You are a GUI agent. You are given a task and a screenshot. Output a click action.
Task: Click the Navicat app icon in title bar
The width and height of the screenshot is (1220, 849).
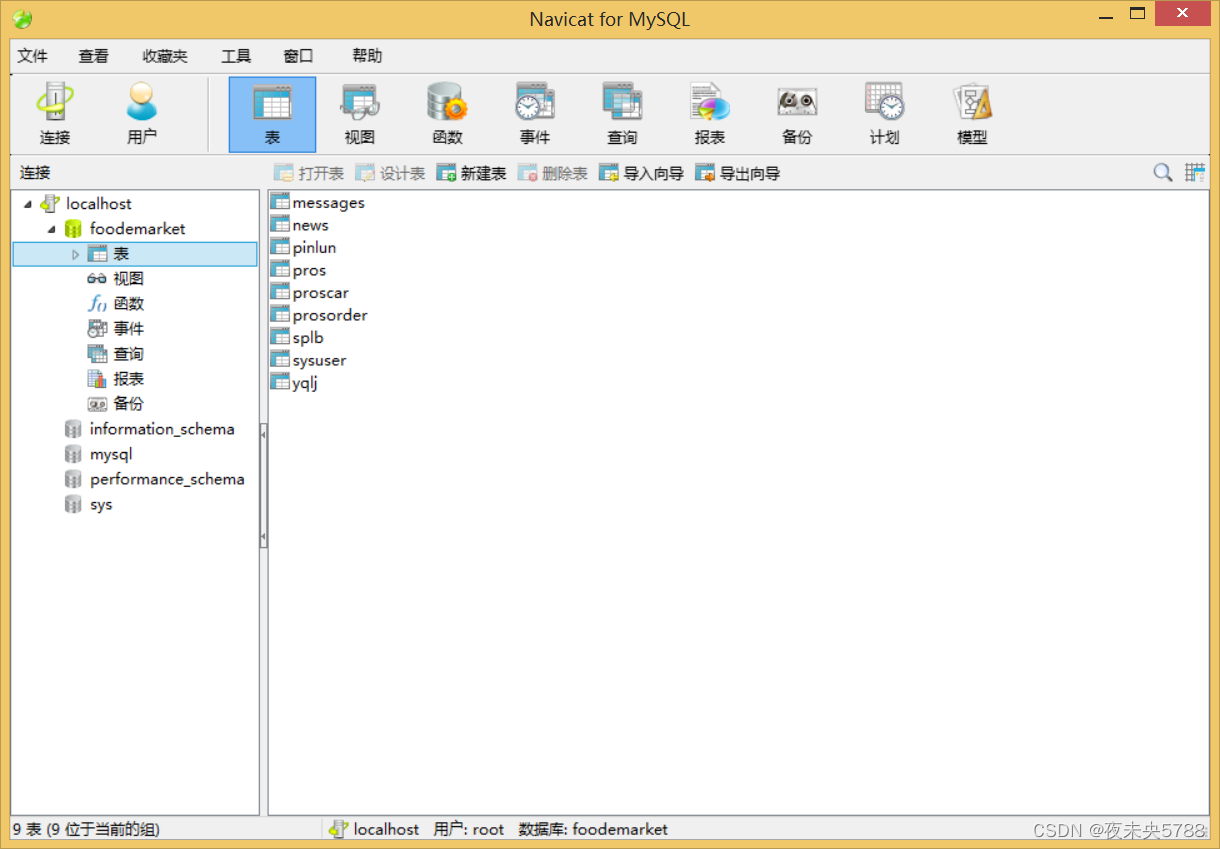click(x=22, y=19)
